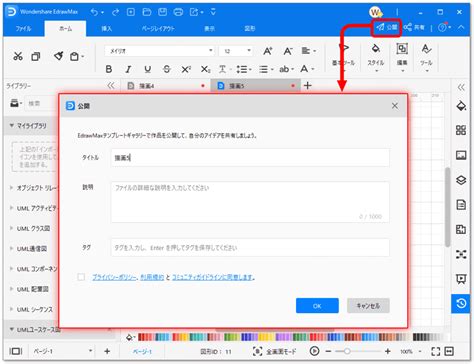Open the 利用規約 link

tap(152, 277)
